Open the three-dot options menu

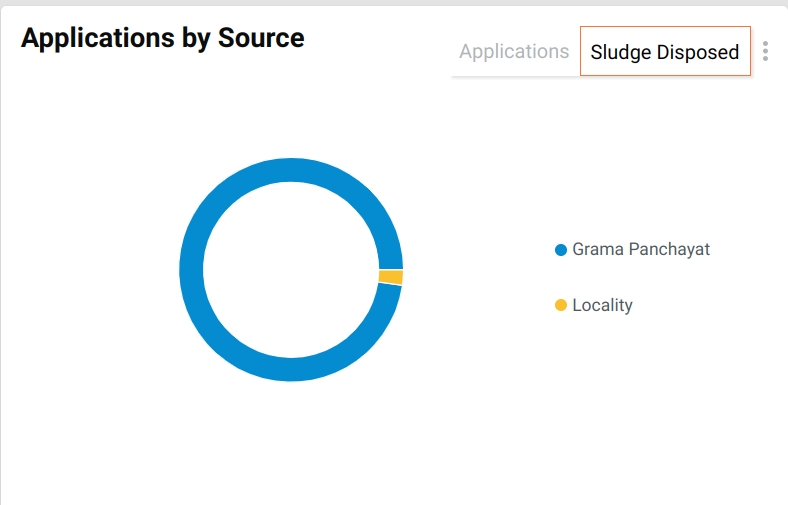(x=765, y=51)
